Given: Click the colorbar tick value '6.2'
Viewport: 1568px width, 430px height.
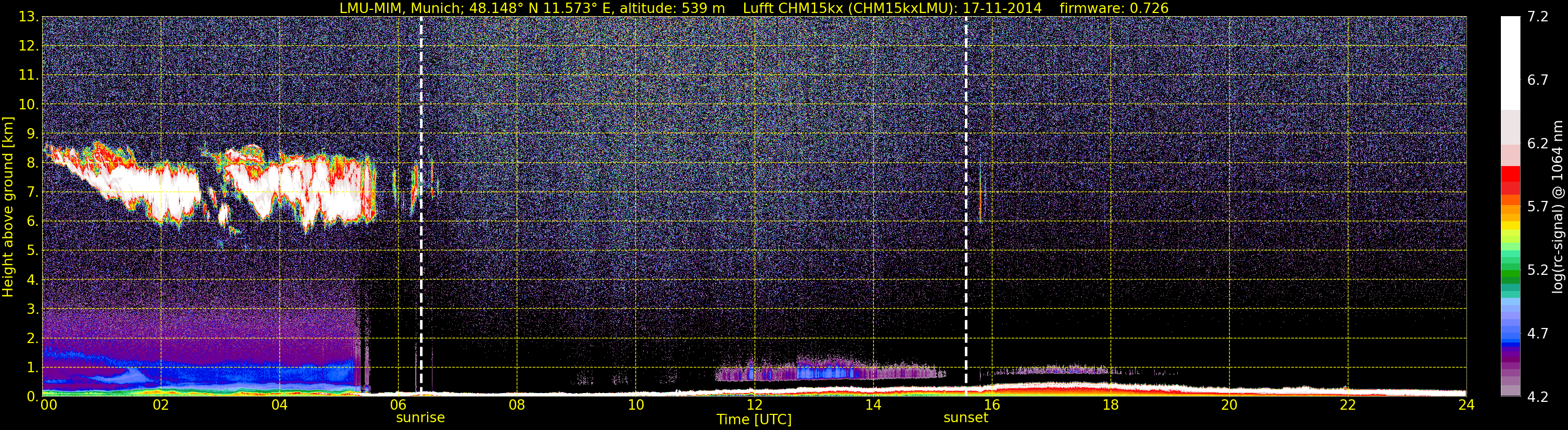Looking at the screenshot, I should point(1538,144).
